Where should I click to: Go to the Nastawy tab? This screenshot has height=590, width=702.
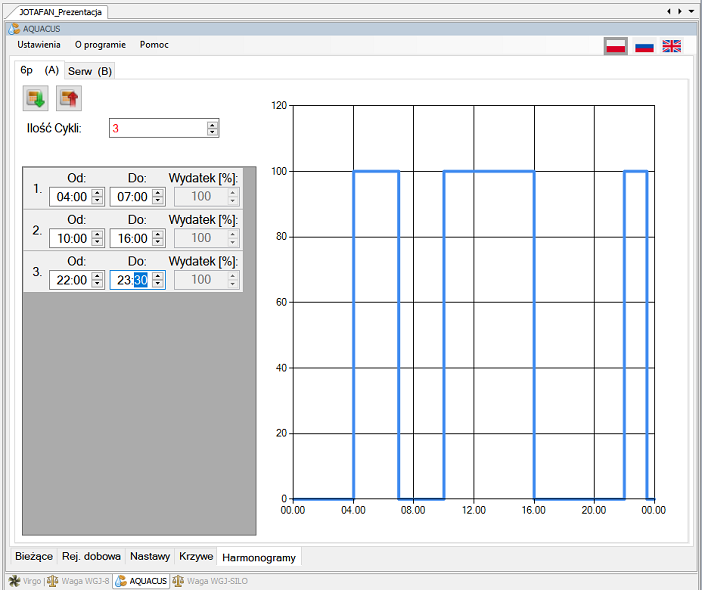[150, 556]
